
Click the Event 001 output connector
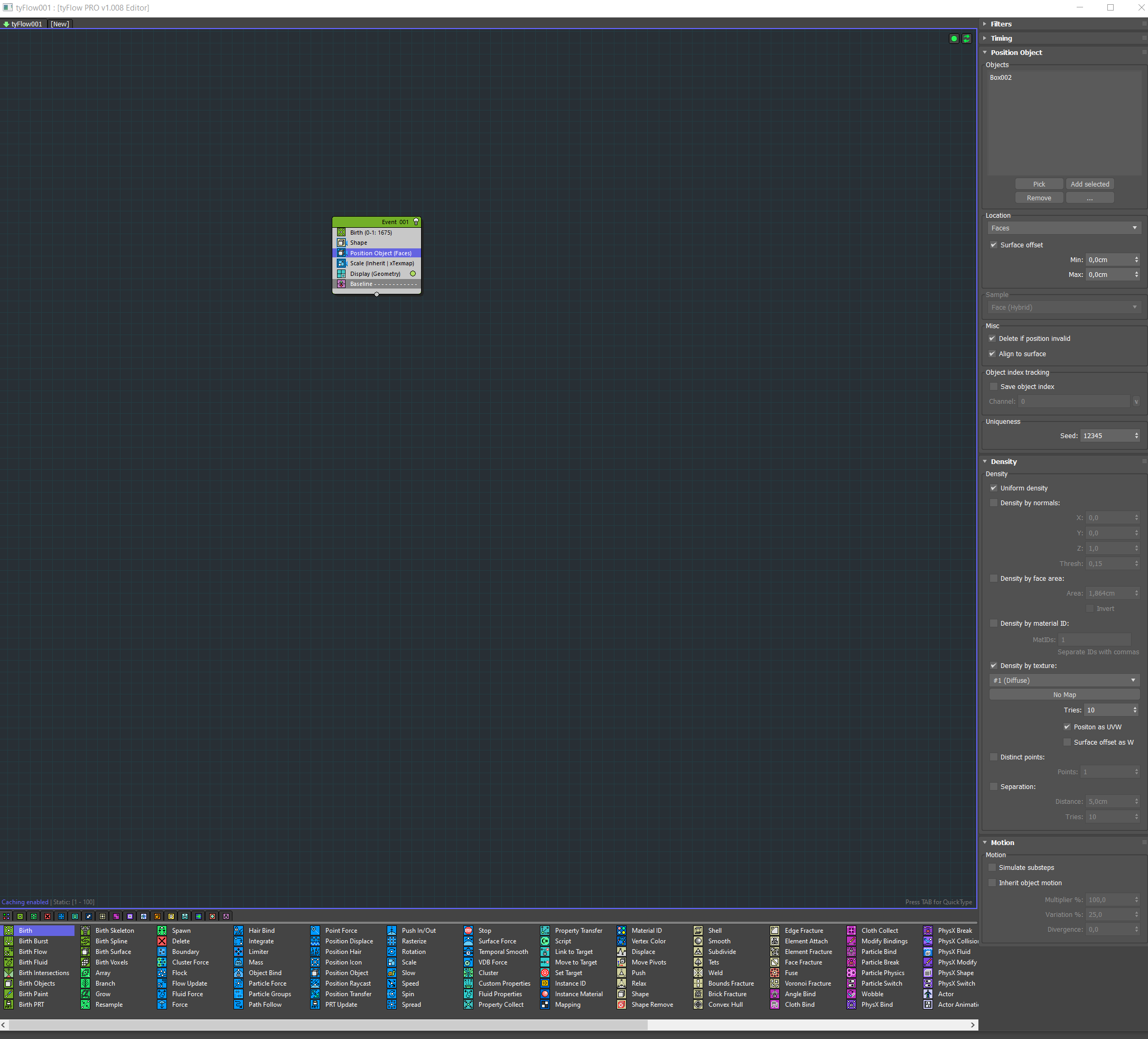[376, 294]
